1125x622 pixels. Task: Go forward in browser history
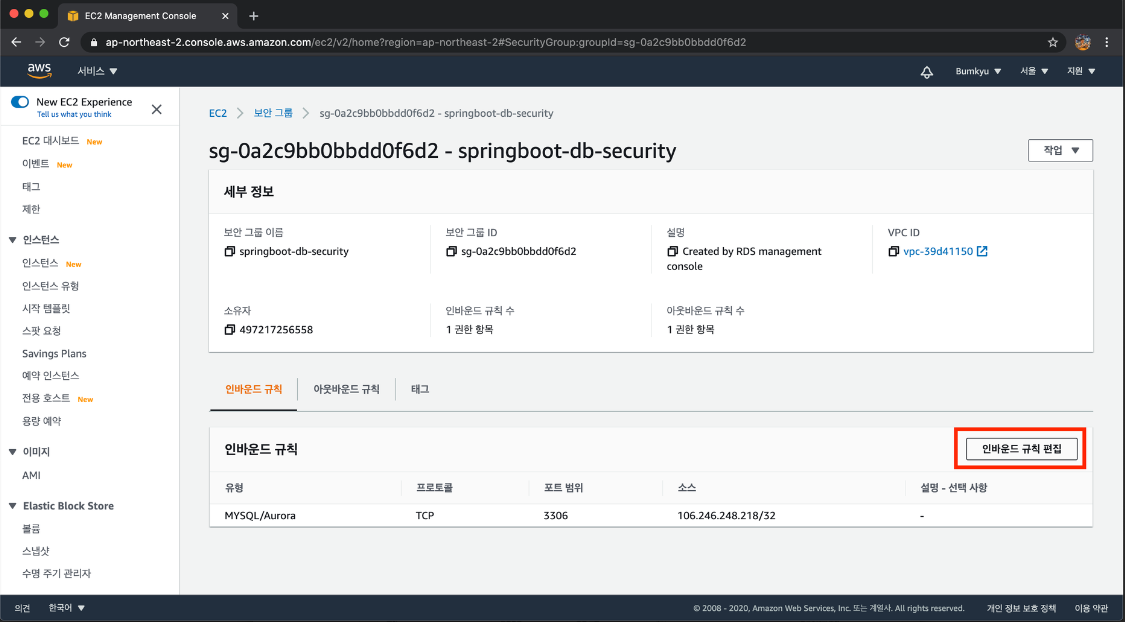pyautogui.click(x=39, y=42)
